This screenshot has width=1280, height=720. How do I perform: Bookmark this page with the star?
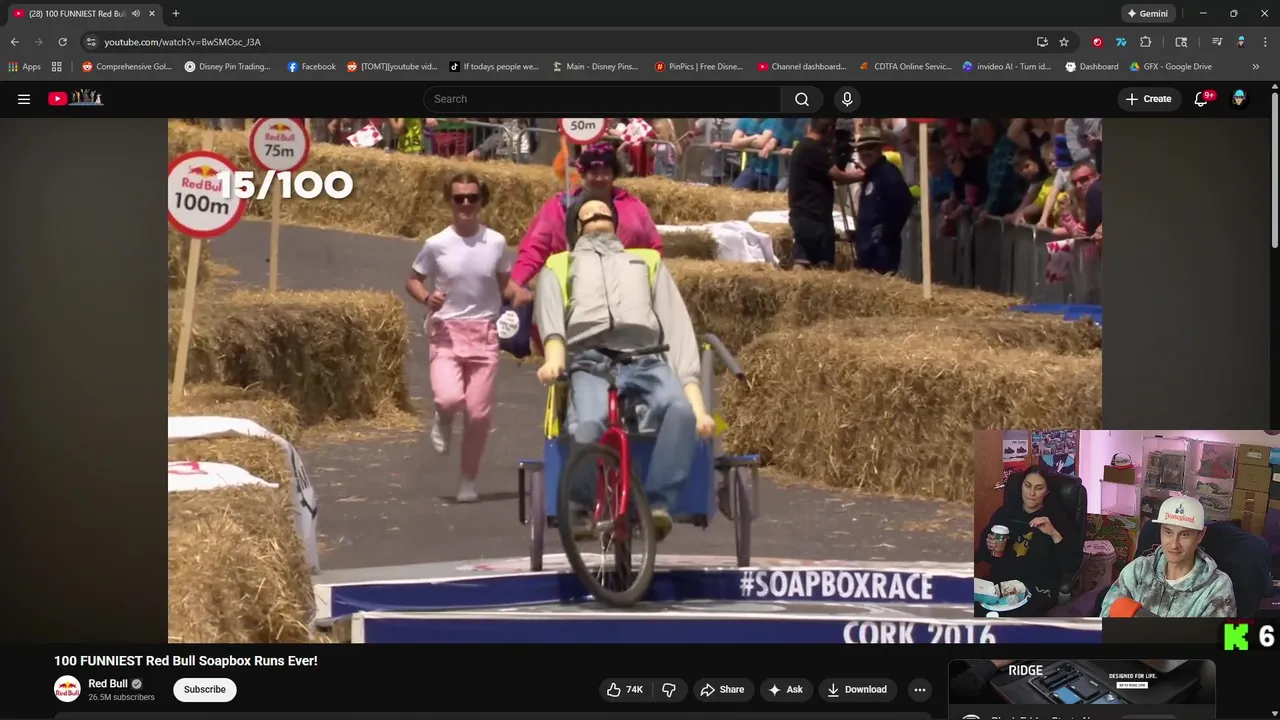pyautogui.click(x=1064, y=42)
